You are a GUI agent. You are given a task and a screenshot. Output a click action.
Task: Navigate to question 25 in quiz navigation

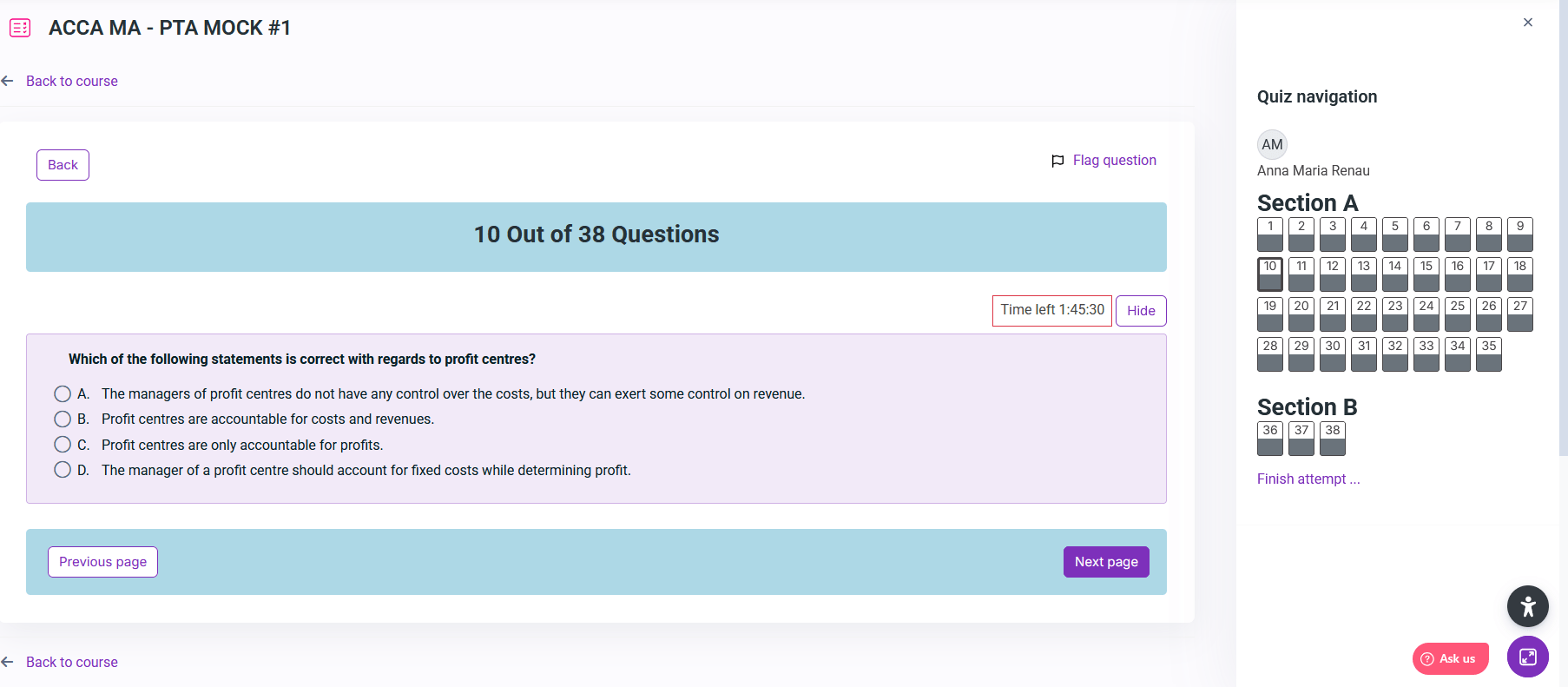[x=1457, y=314]
